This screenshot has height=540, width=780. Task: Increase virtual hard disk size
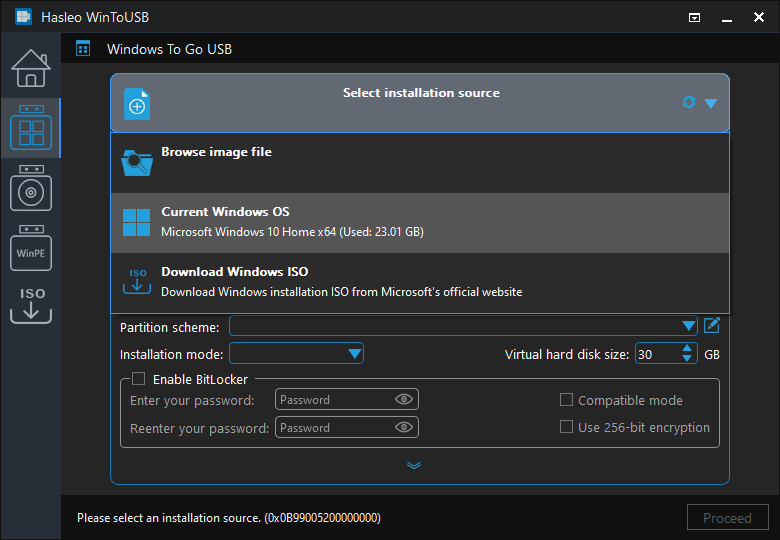(687, 349)
